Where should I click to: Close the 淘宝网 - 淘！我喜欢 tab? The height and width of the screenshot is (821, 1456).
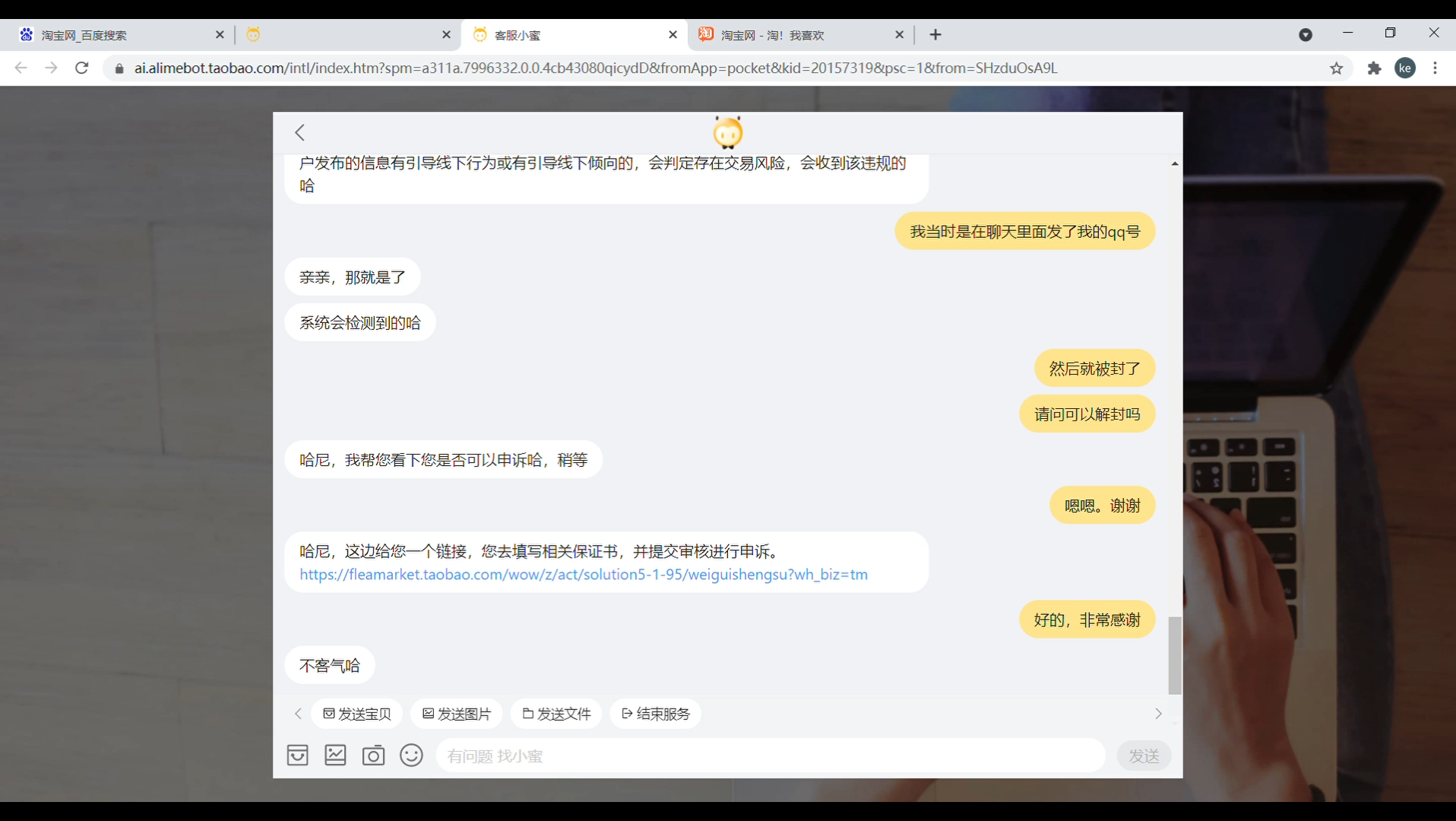899,35
